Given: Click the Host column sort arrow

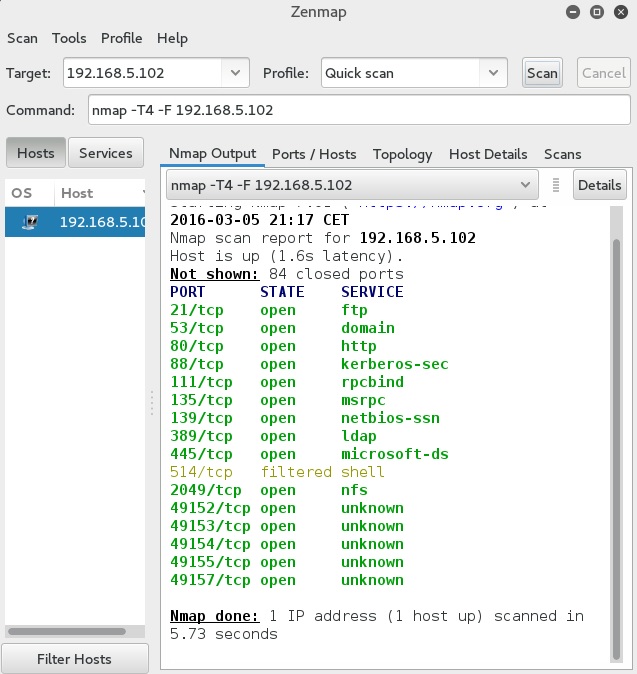Looking at the screenshot, I should click(x=144, y=193).
